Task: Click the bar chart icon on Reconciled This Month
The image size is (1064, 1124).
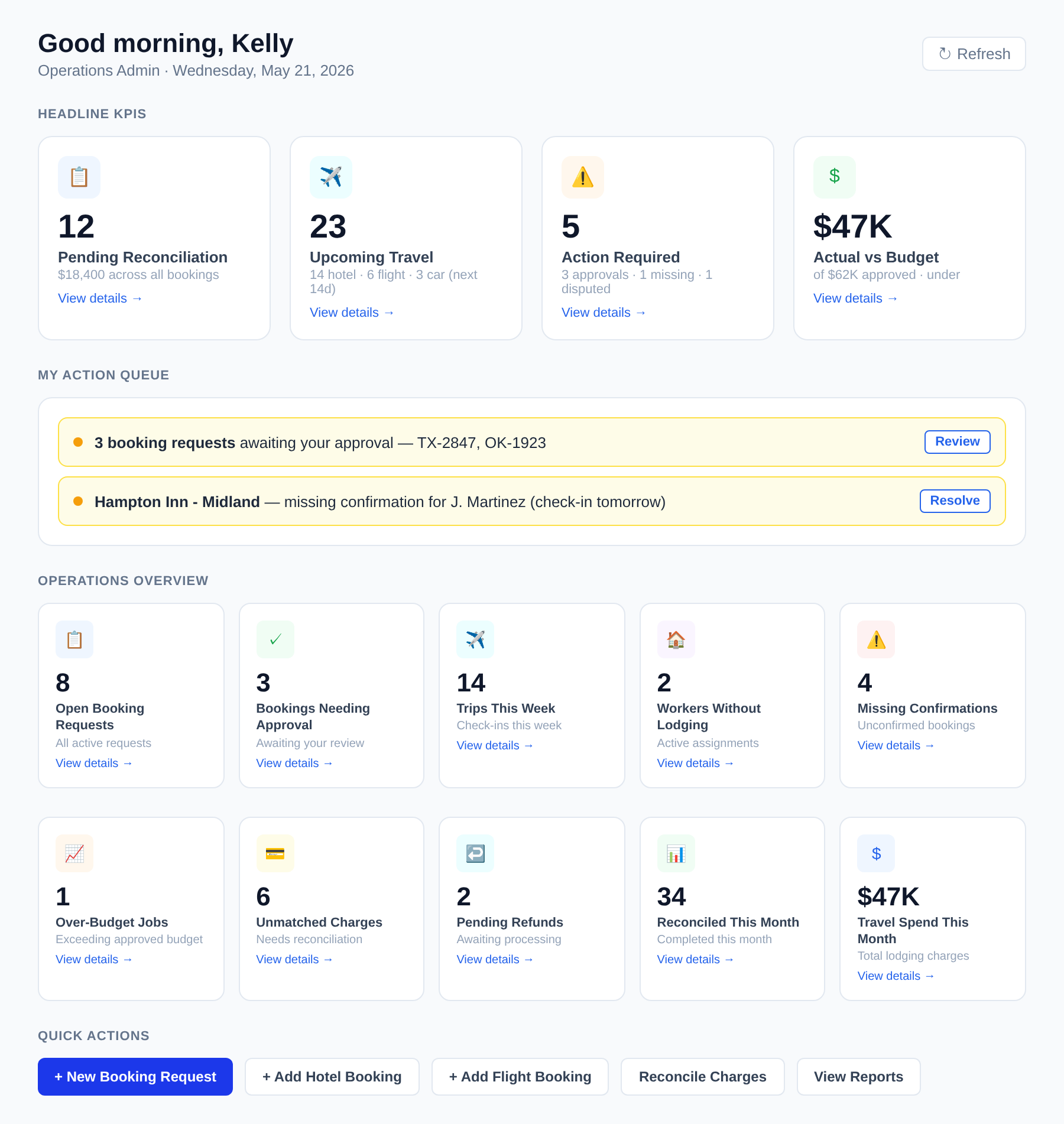Action: pos(676,853)
